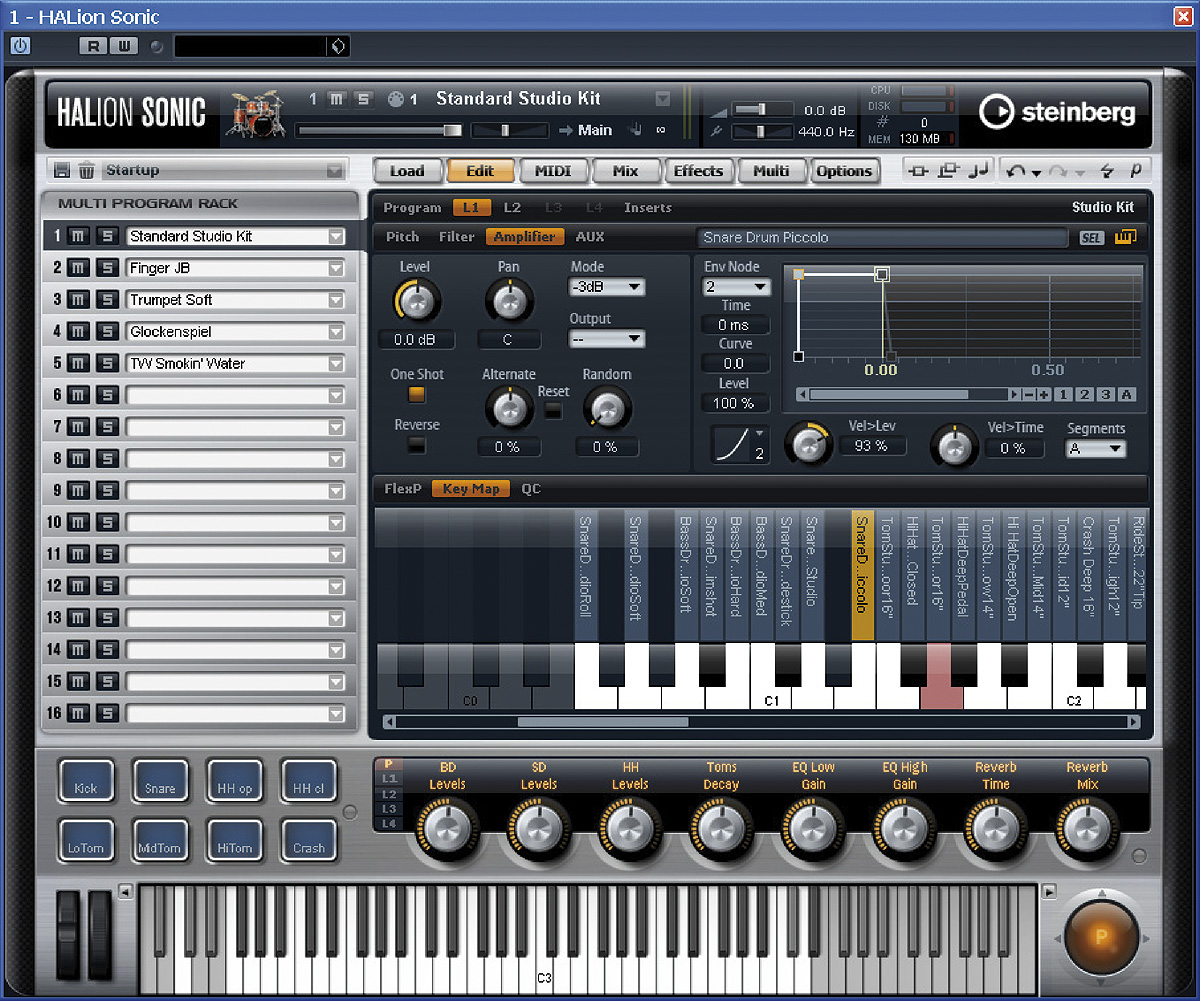Click envelope zoom snapshot button A
This screenshot has width=1200, height=1001.
(x=1127, y=395)
